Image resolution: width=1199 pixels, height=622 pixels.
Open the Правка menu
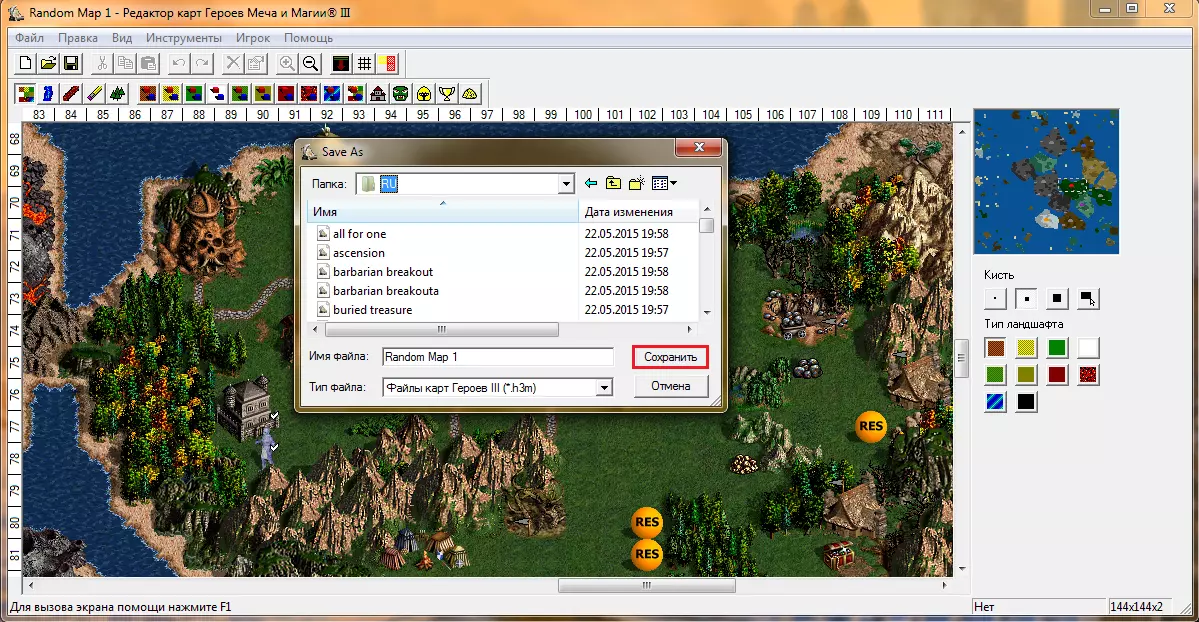pyautogui.click(x=78, y=37)
